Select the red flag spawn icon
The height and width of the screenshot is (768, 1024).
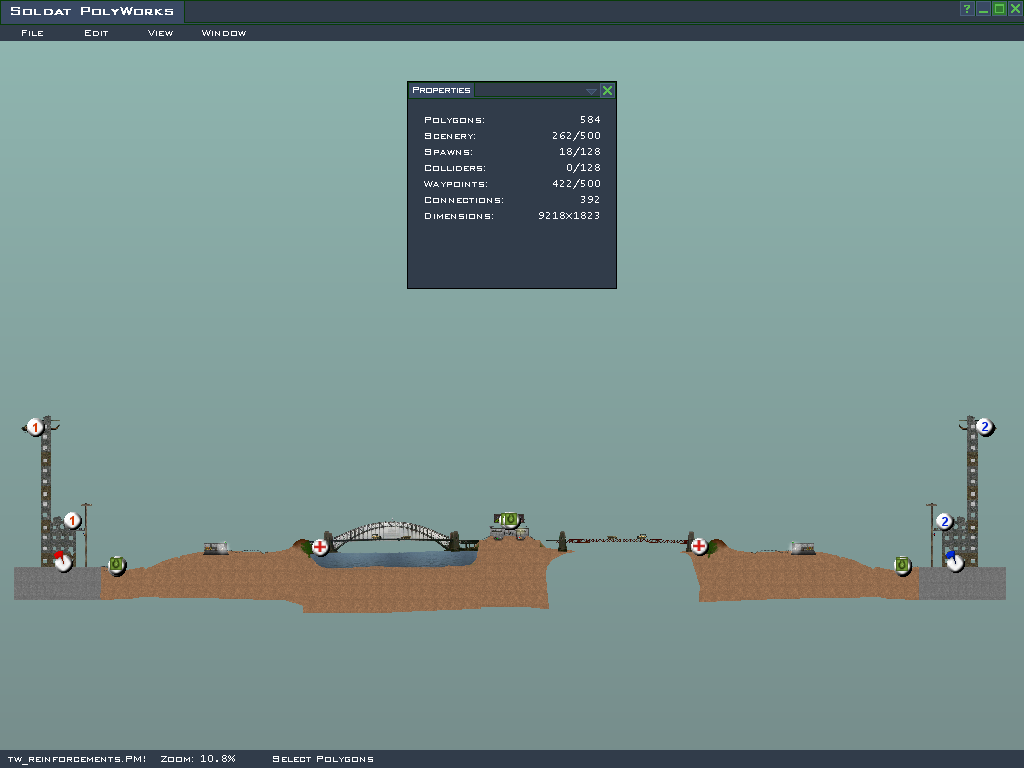pyautogui.click(x=63, y=561)
